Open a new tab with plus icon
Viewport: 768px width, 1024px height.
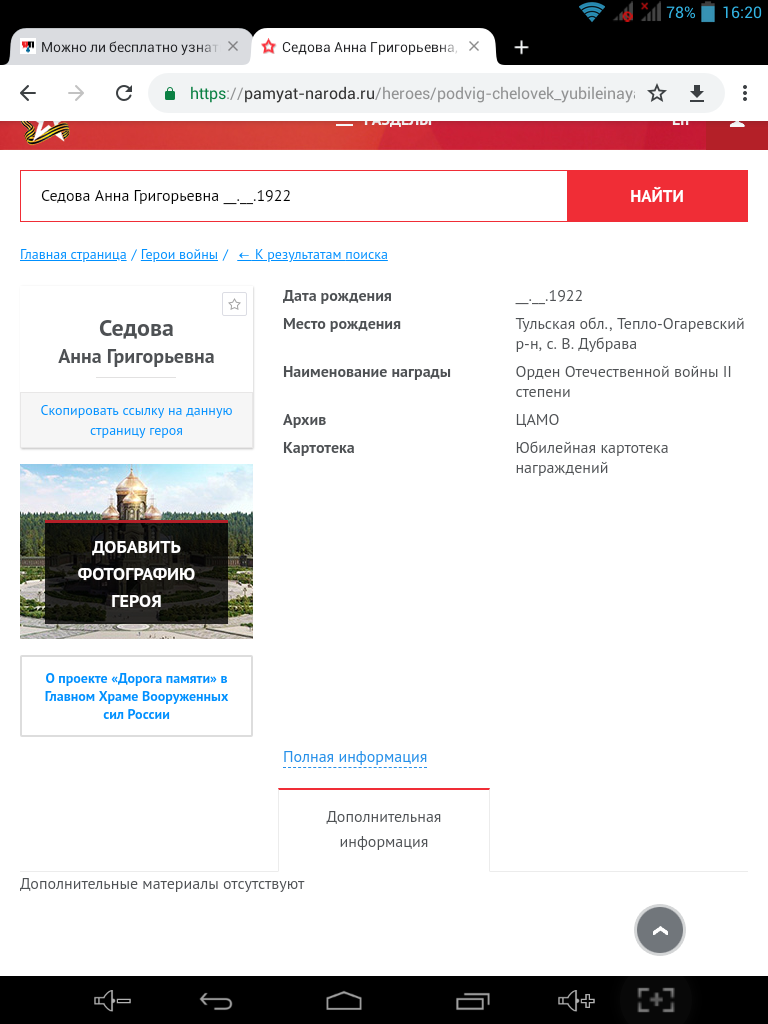(x=521, y=47)
